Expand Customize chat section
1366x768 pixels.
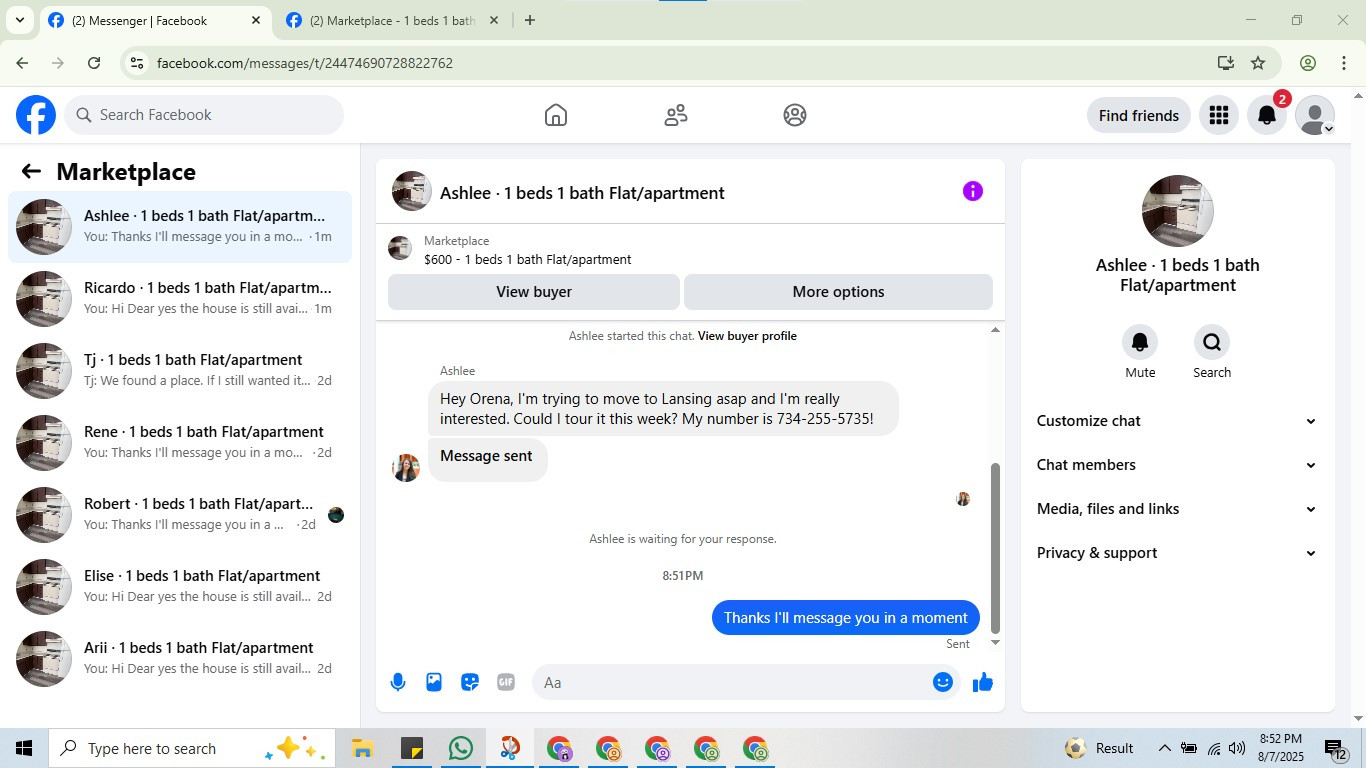pos(1177,421)
